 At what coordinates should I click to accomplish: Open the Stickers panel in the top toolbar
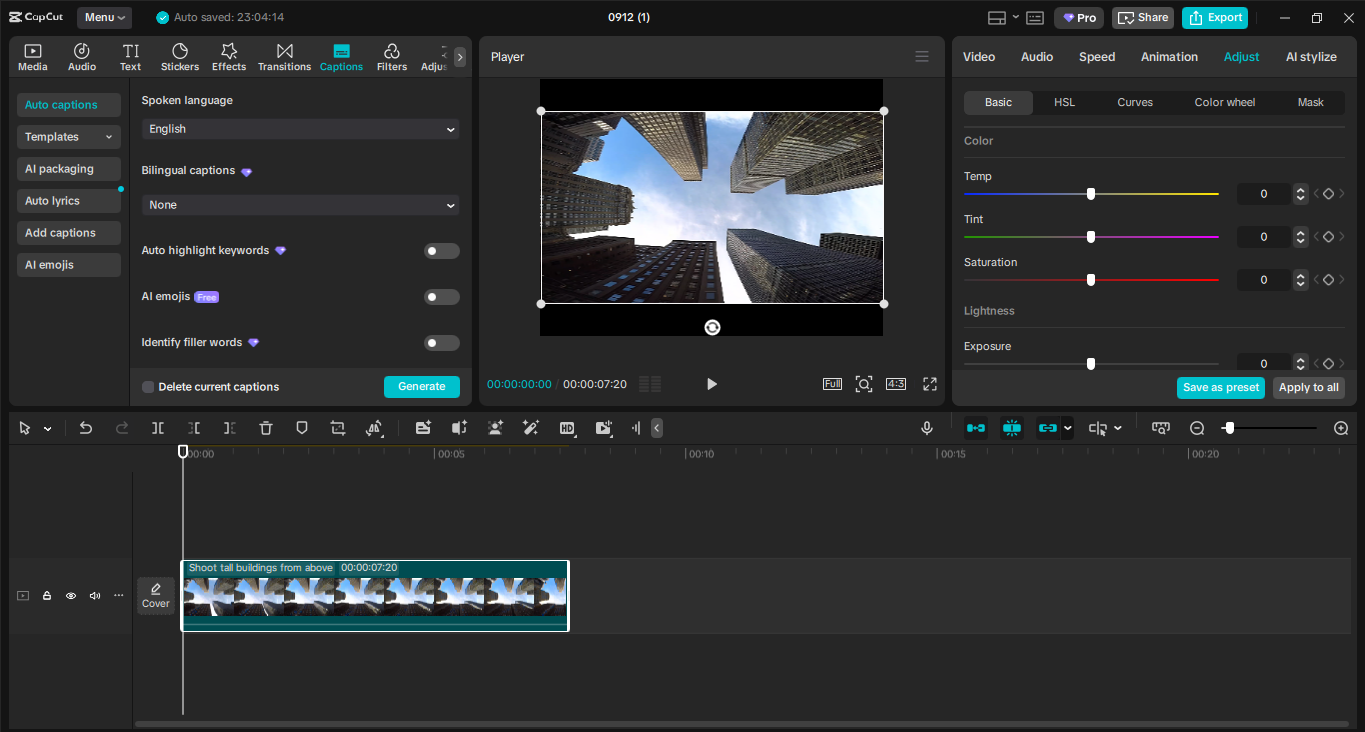click(179, 56)
